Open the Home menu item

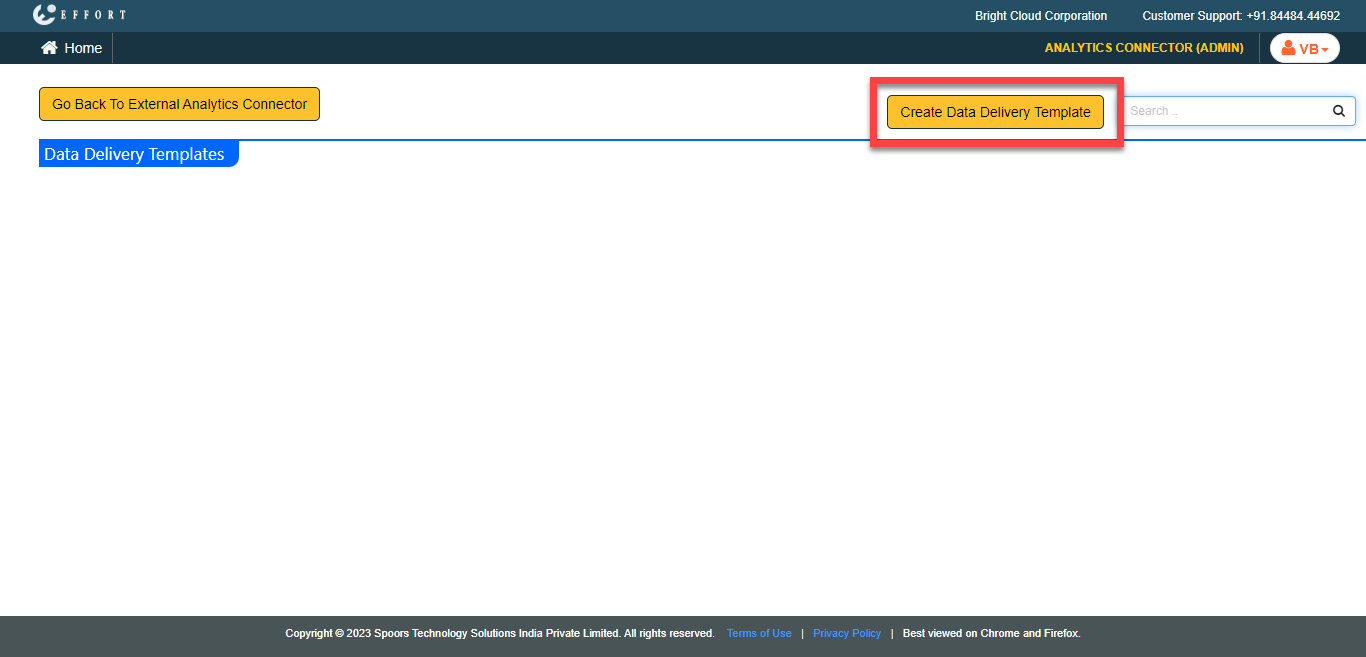point(83,48)
